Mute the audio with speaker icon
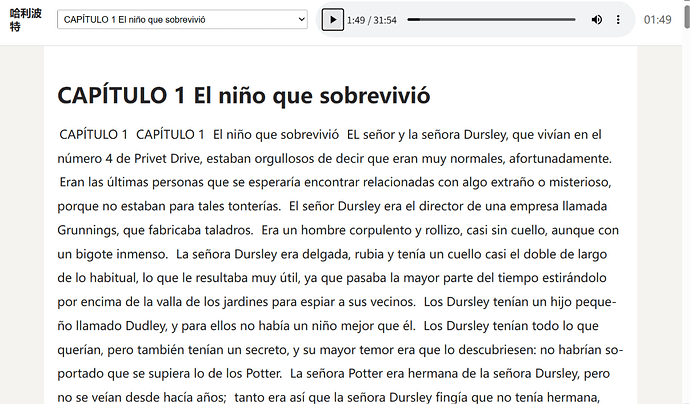The height and width of the screenshot is (404, 690). 596,20
